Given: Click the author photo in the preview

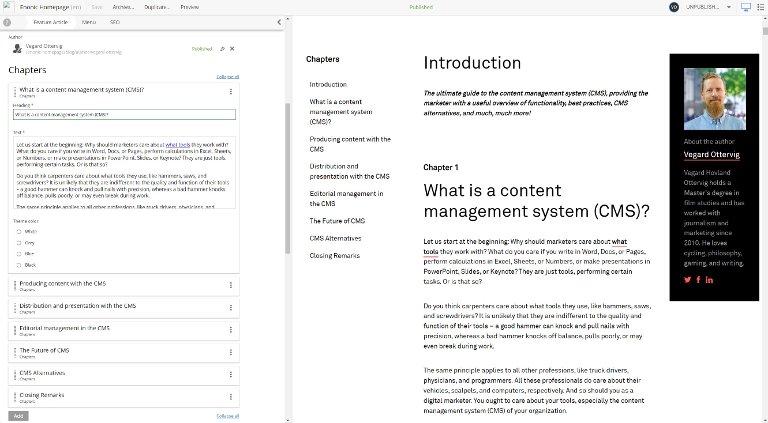Looking at the screenshot, I should pyautogui.click(x=715, y=99).
